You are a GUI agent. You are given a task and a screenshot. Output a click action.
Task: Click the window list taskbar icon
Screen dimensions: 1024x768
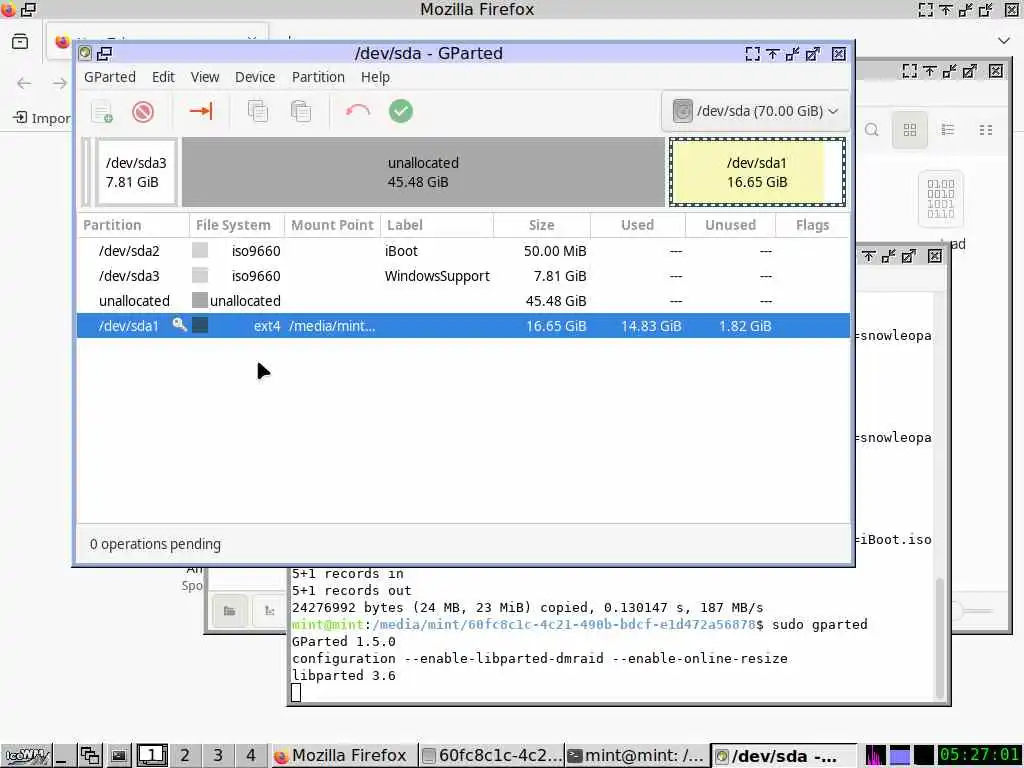[x=90, y=756]
